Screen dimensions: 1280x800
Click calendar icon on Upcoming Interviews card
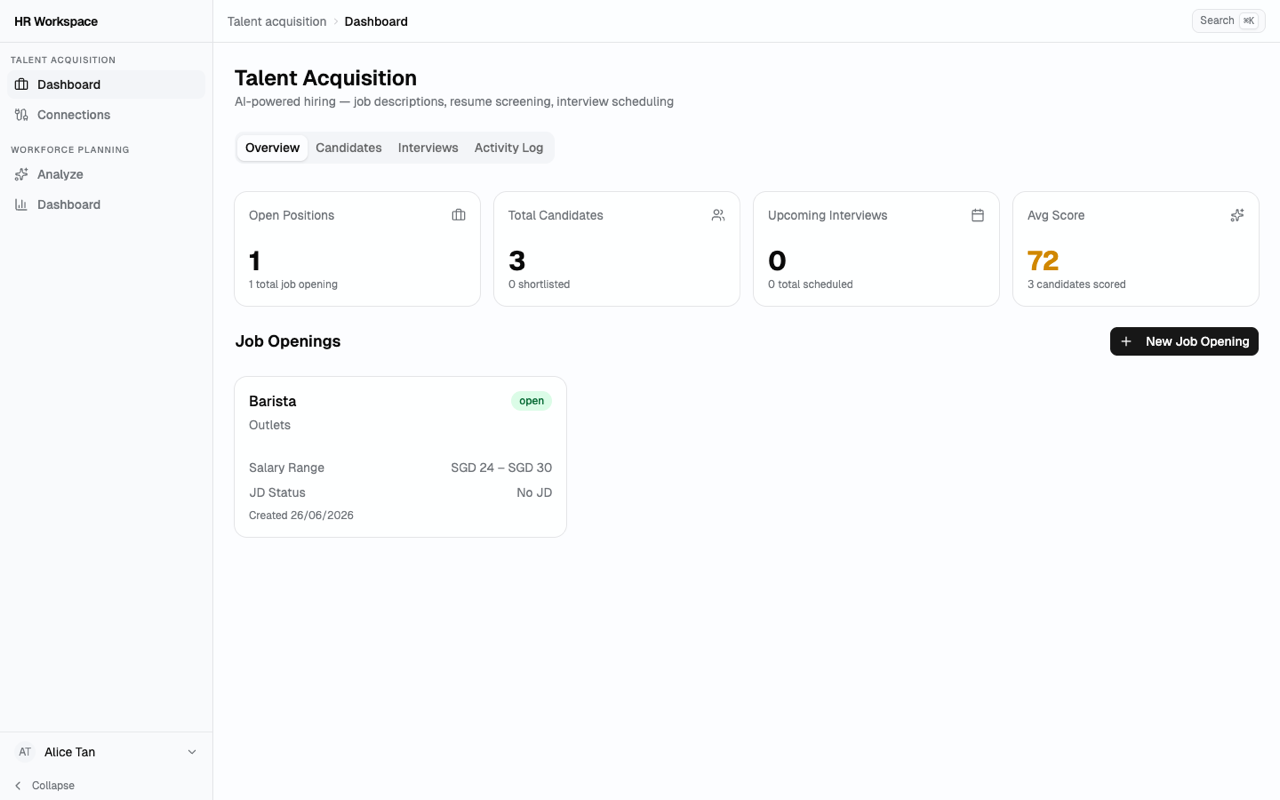[977, 215]
